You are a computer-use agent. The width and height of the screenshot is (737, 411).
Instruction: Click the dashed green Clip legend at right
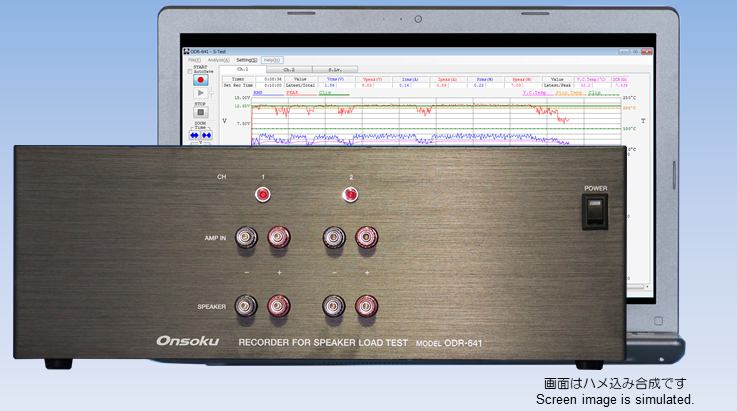pyautogui.click(x=604, y=93)
